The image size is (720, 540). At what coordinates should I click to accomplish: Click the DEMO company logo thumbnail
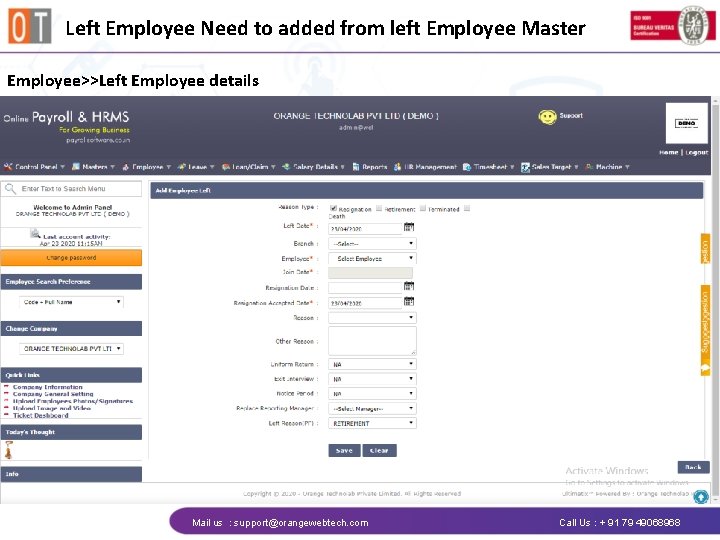pyautogui.click(x=686, y=123)
